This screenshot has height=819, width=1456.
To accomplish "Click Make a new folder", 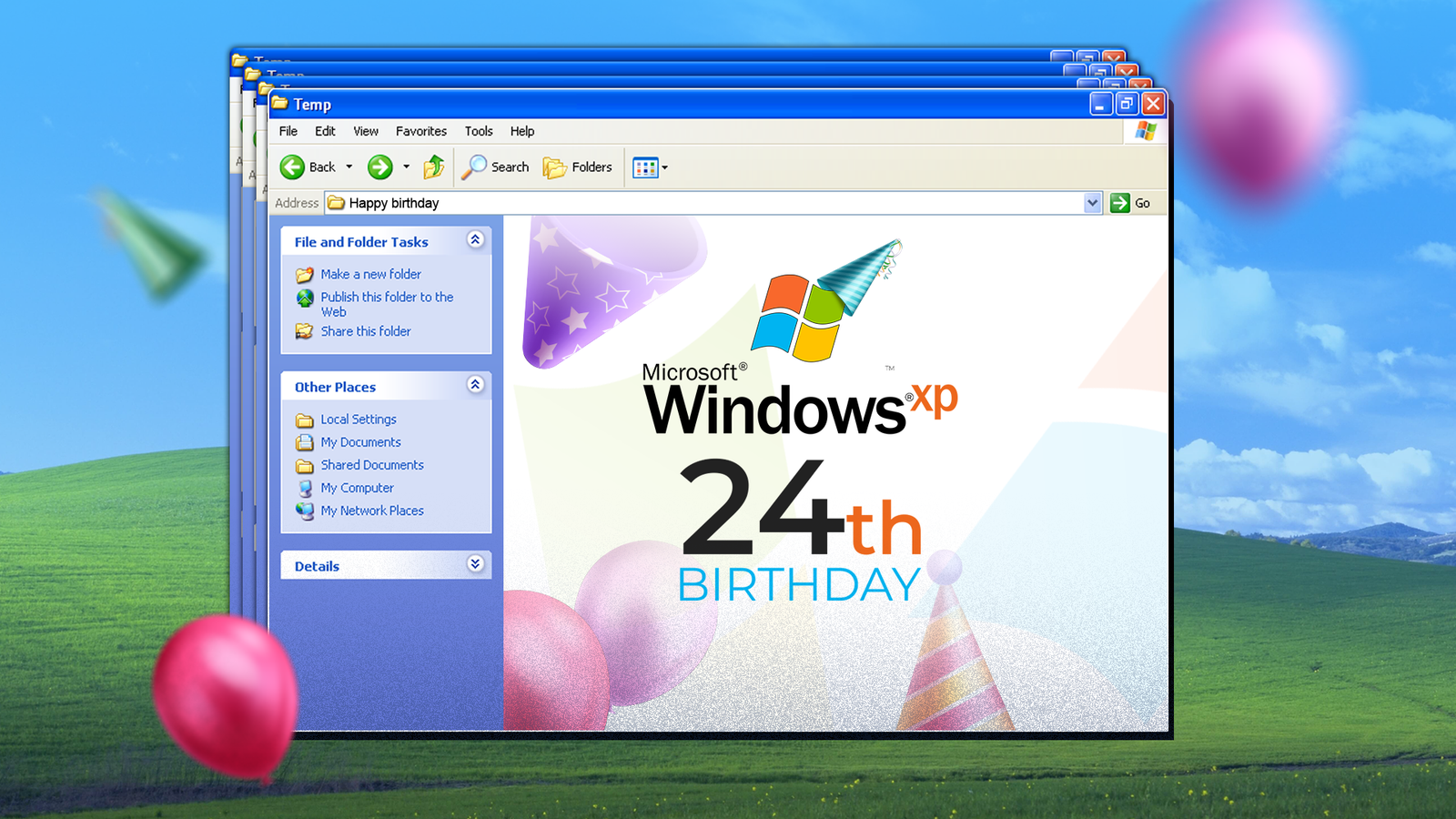I will 369,274.
